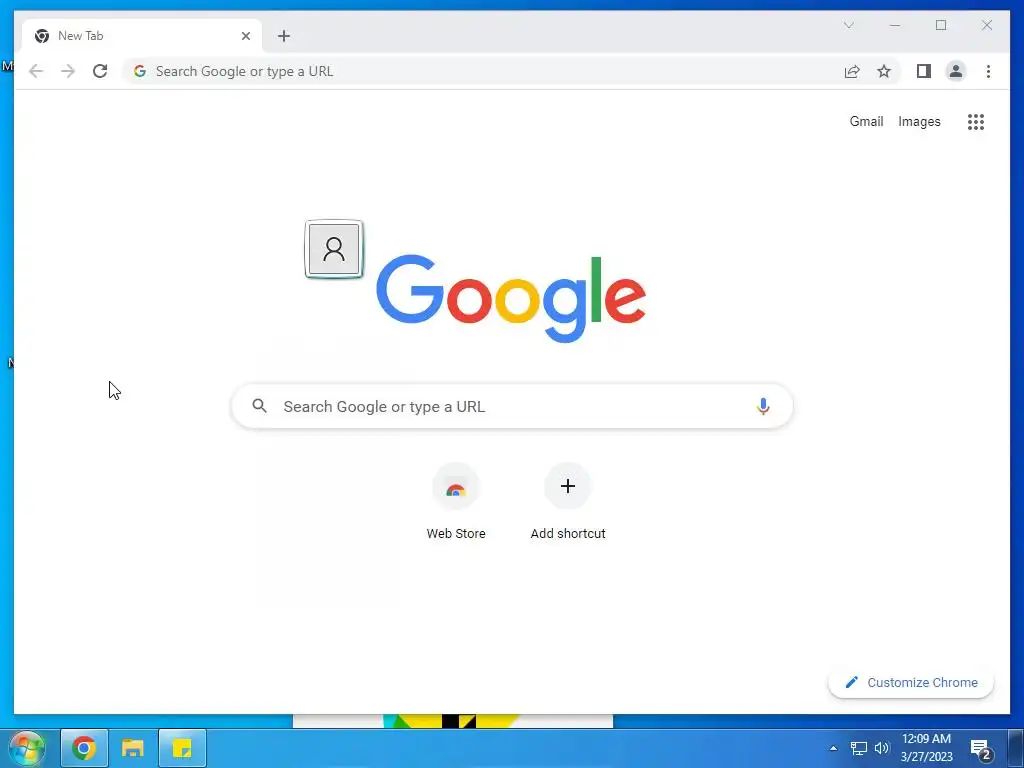Click the Web Store label text
The width and height of the screenshot is (1024, 768).
pyautogui.click(x=456, y=534)
